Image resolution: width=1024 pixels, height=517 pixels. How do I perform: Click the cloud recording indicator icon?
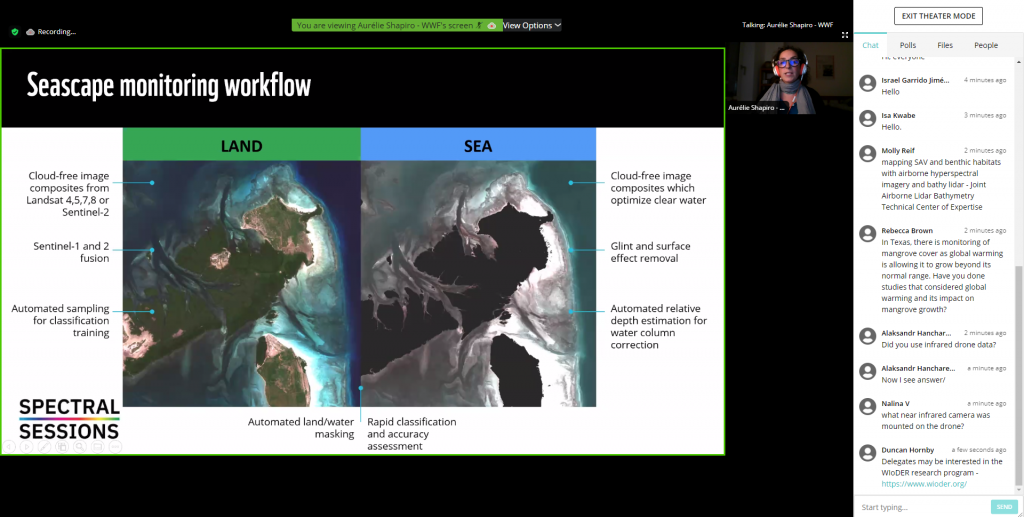click(x=31, y=32)
